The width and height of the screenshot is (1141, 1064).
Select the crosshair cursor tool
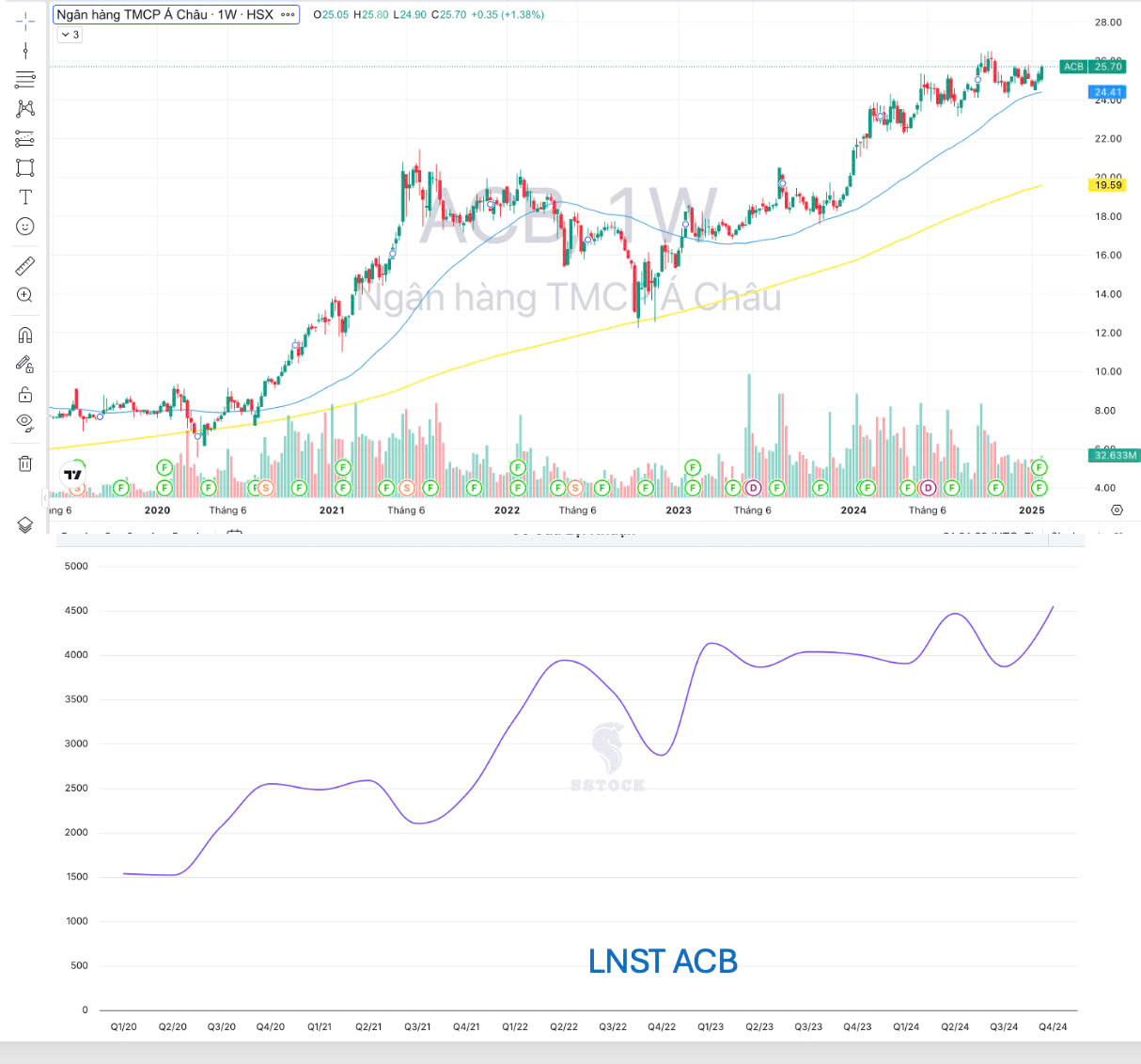(x=25, y=20)
